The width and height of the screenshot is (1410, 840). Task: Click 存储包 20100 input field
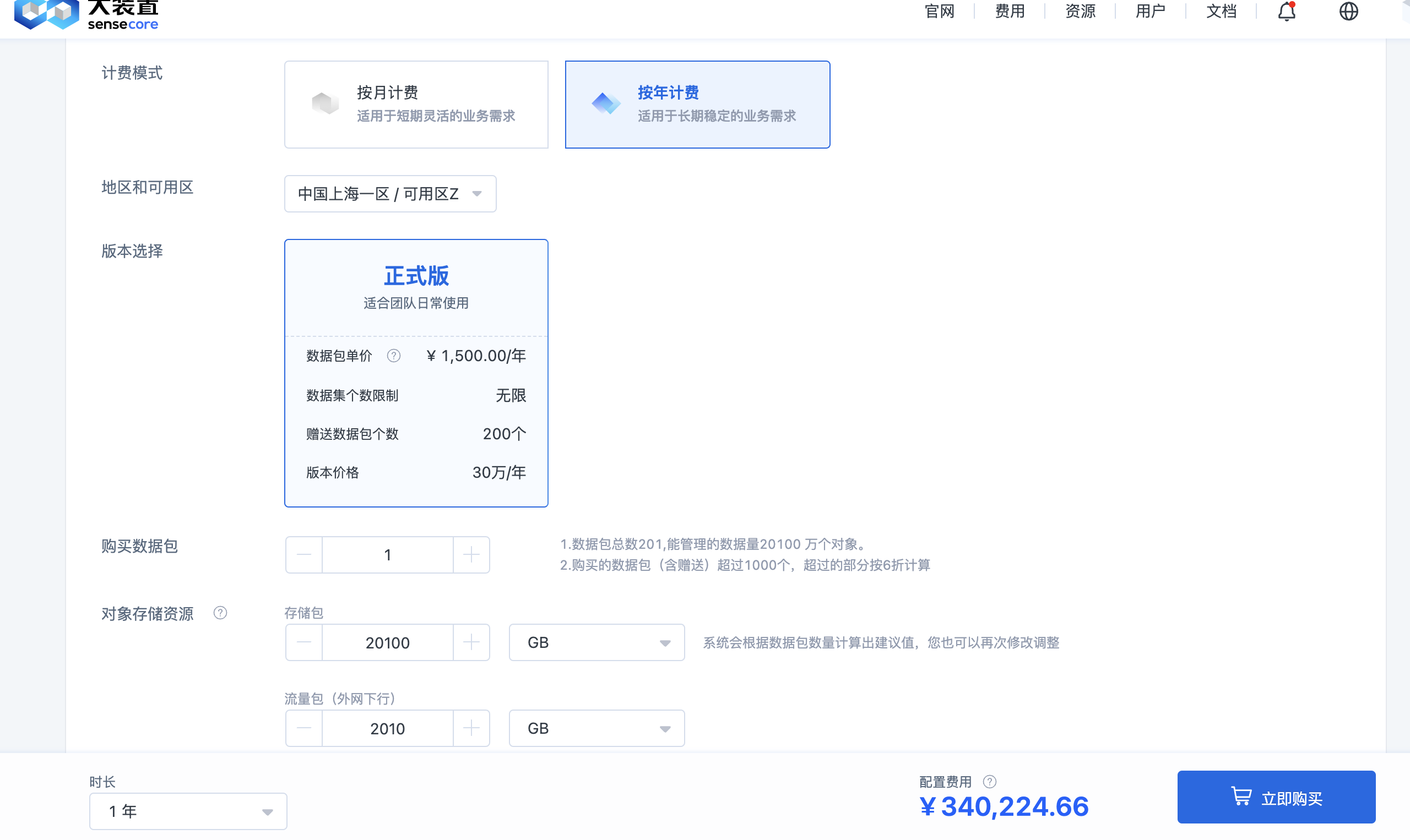coord(387,642)
